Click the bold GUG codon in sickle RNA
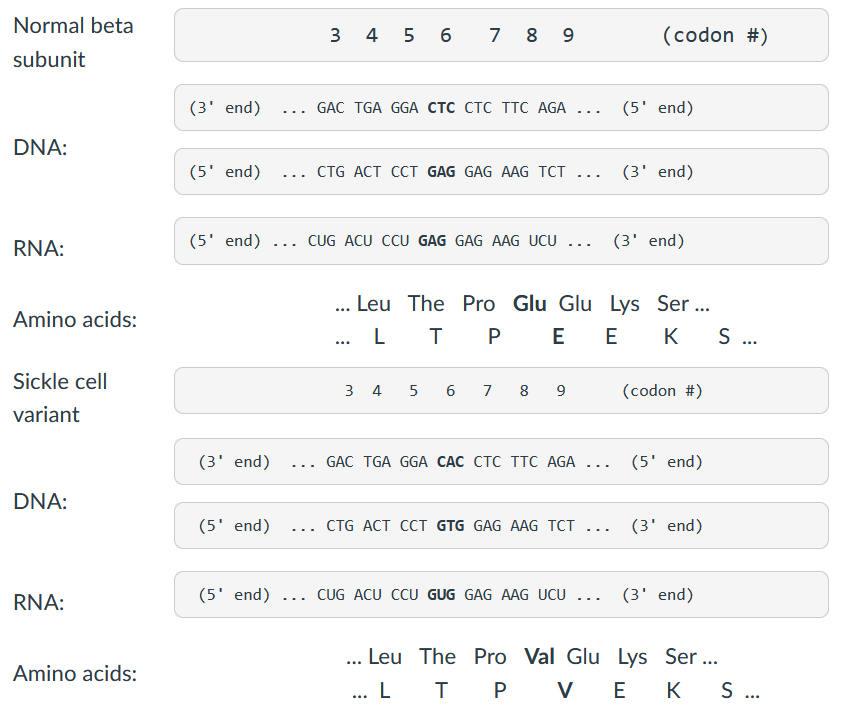This screenshot has height=725, width=850. 441,595
